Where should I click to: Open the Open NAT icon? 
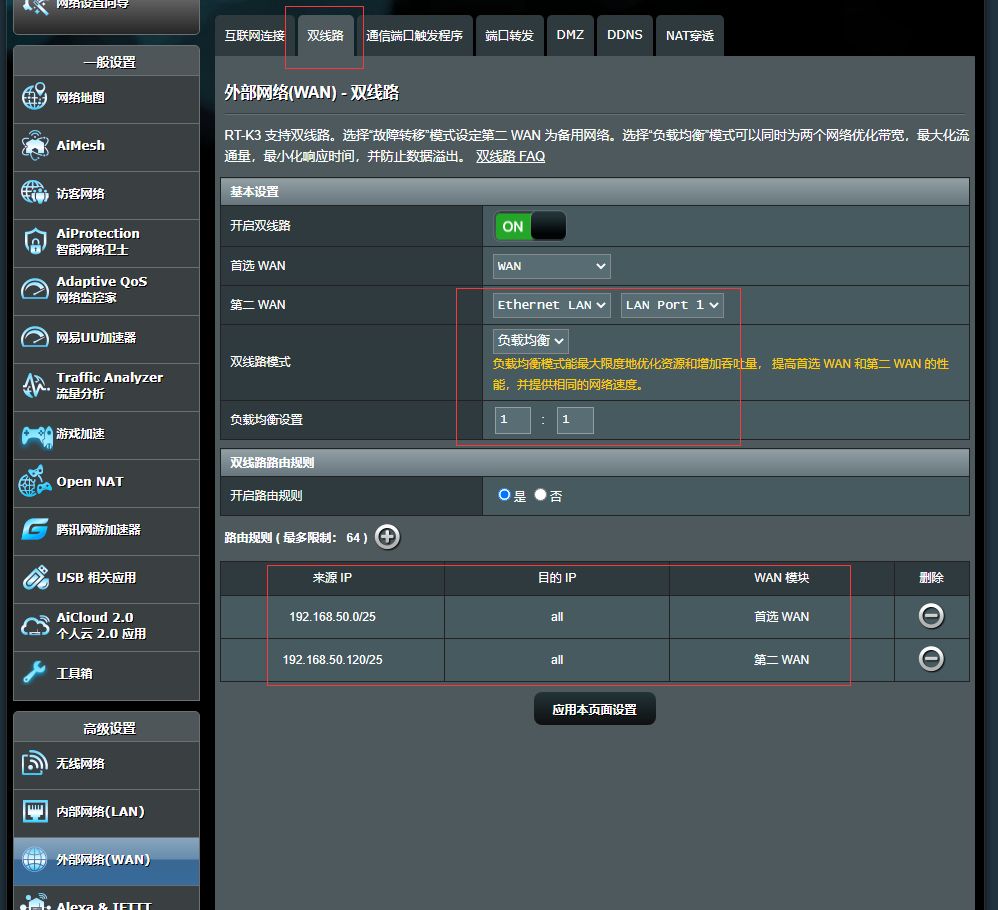(34, 481)
